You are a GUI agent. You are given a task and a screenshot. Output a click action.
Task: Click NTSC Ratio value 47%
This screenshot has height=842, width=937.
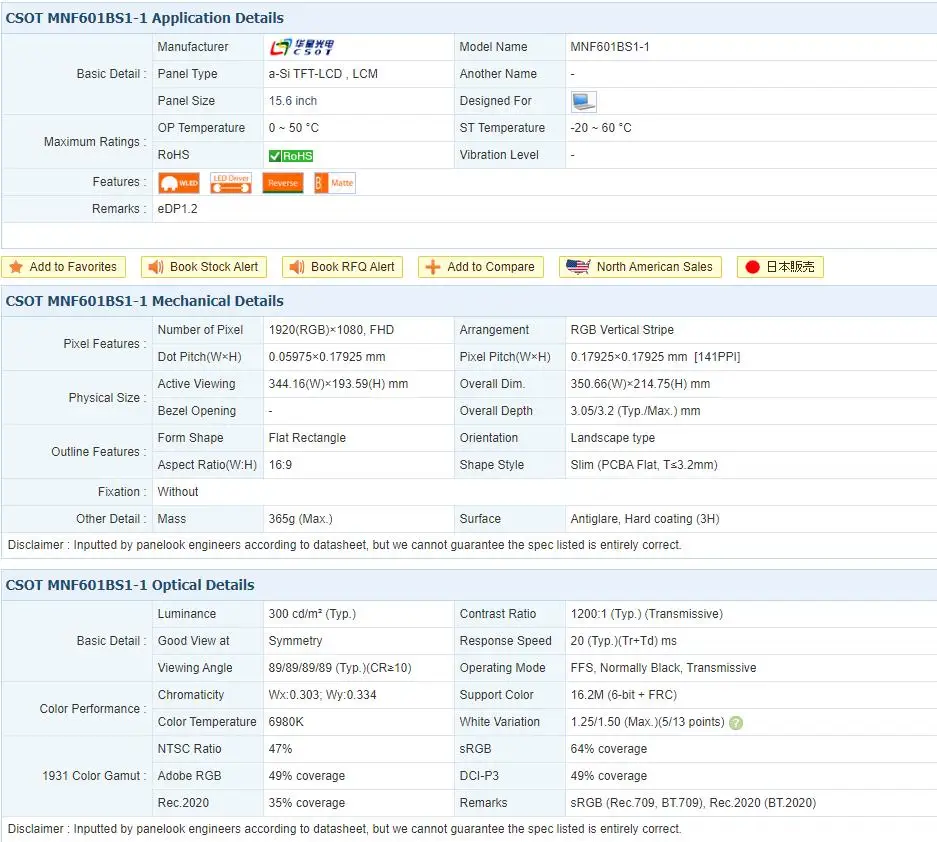point(280,749)
